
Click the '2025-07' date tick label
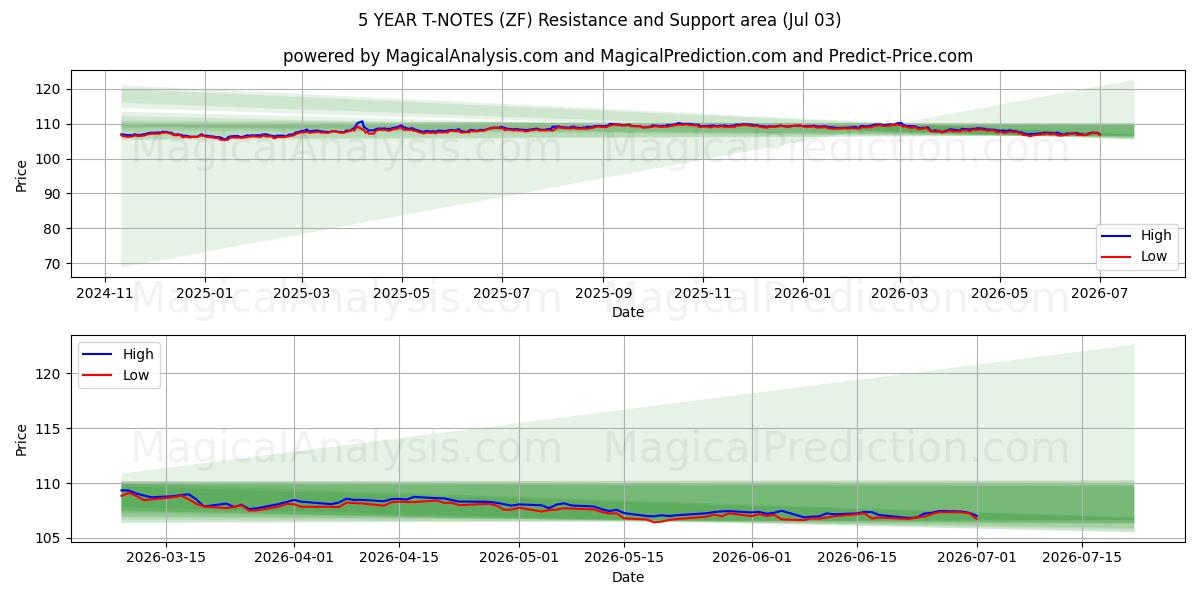pos(501,293)
